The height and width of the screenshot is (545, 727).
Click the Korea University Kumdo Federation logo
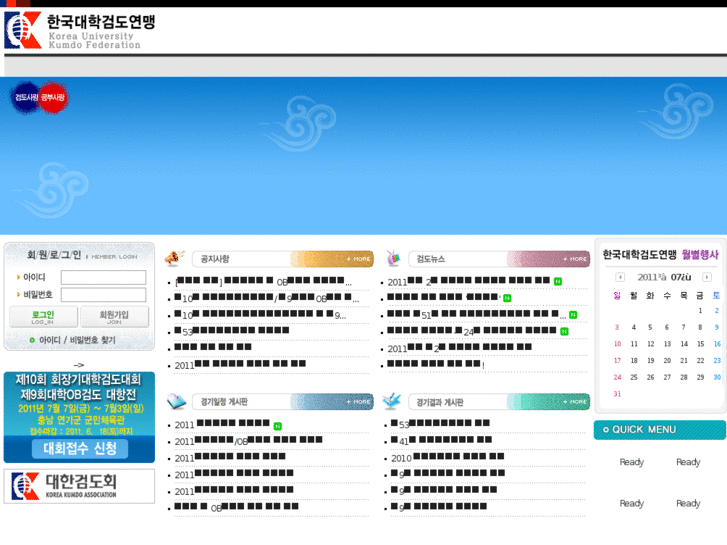[79, 31]
